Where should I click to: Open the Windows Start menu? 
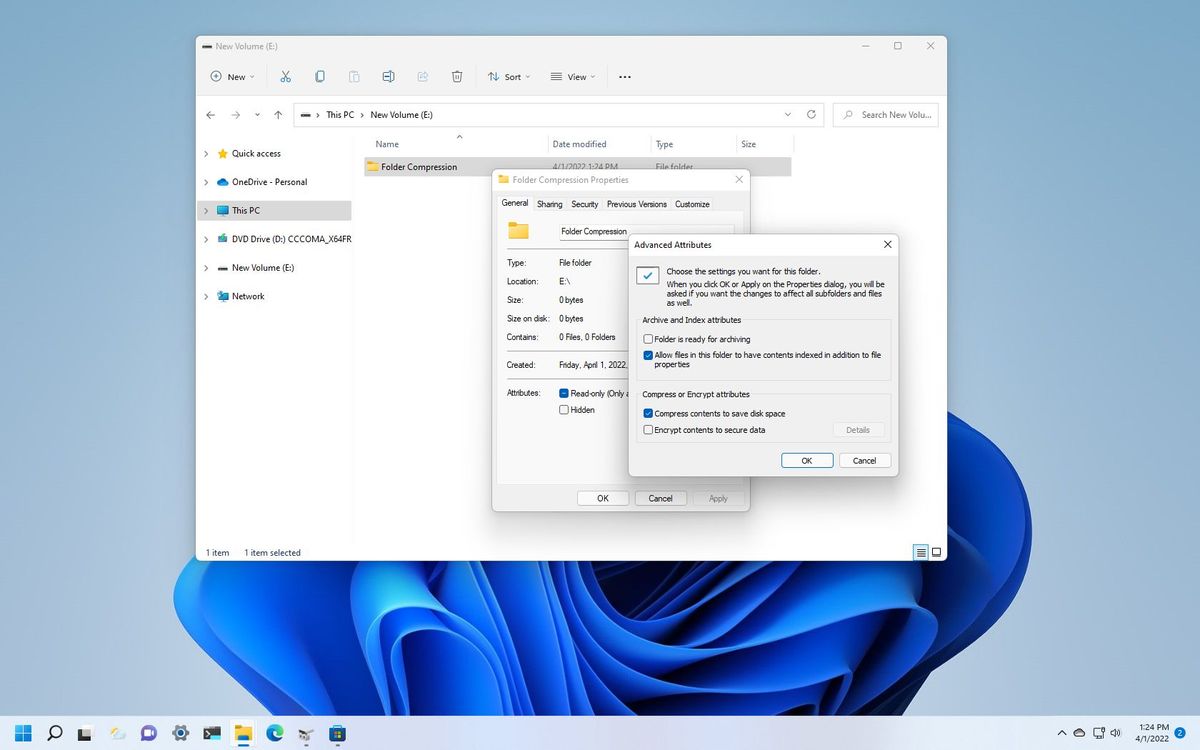pyautogui.click(x=21, y=732)
